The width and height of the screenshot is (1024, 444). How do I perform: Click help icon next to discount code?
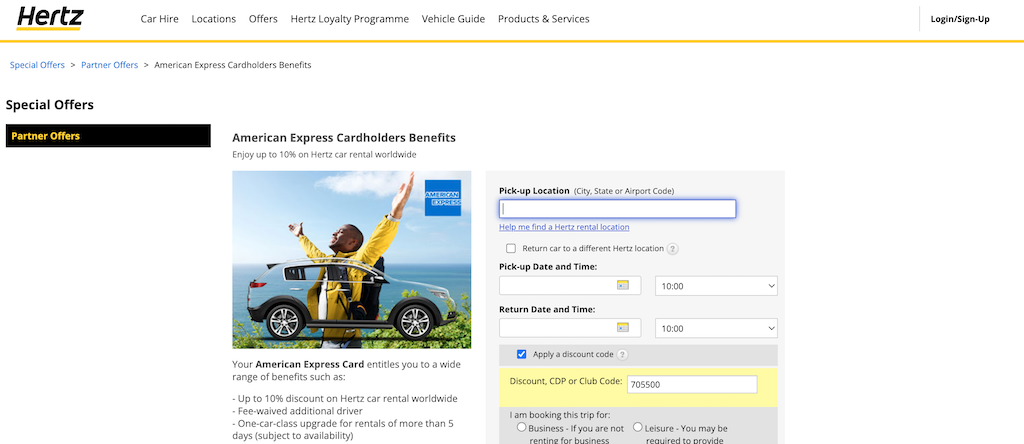coord(623,355)
